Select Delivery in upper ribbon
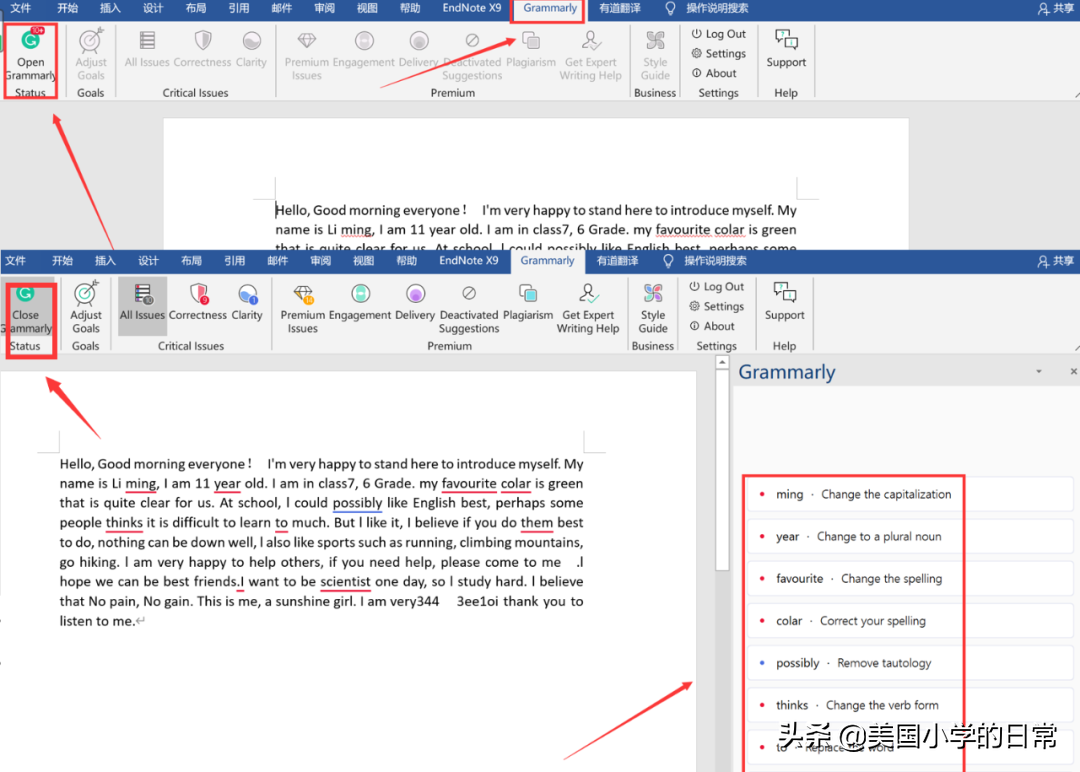 point(418,49)
